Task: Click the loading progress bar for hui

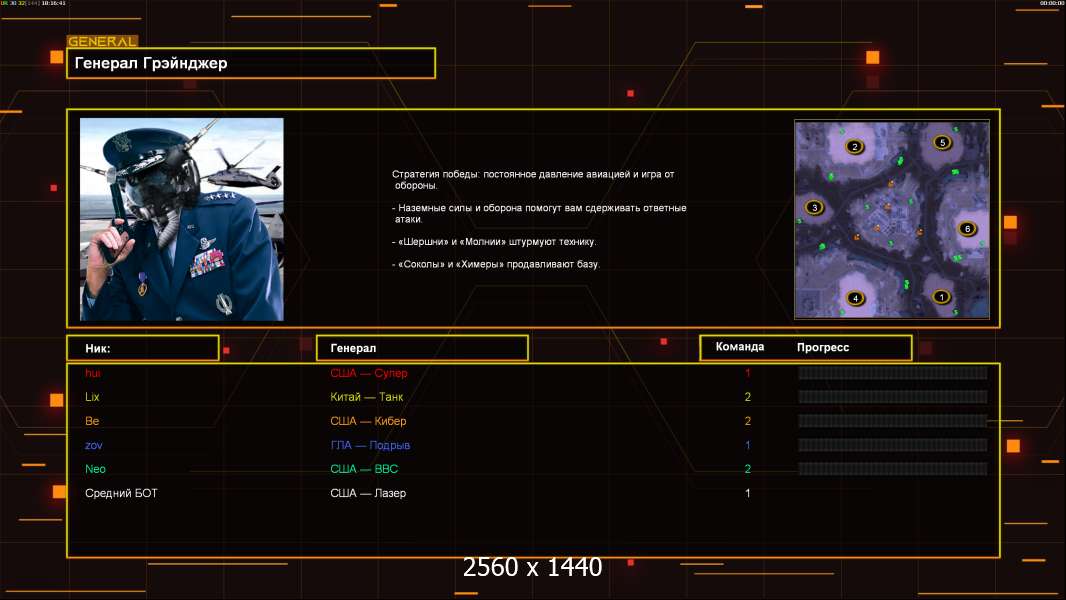Action: (x=892, y=373)
